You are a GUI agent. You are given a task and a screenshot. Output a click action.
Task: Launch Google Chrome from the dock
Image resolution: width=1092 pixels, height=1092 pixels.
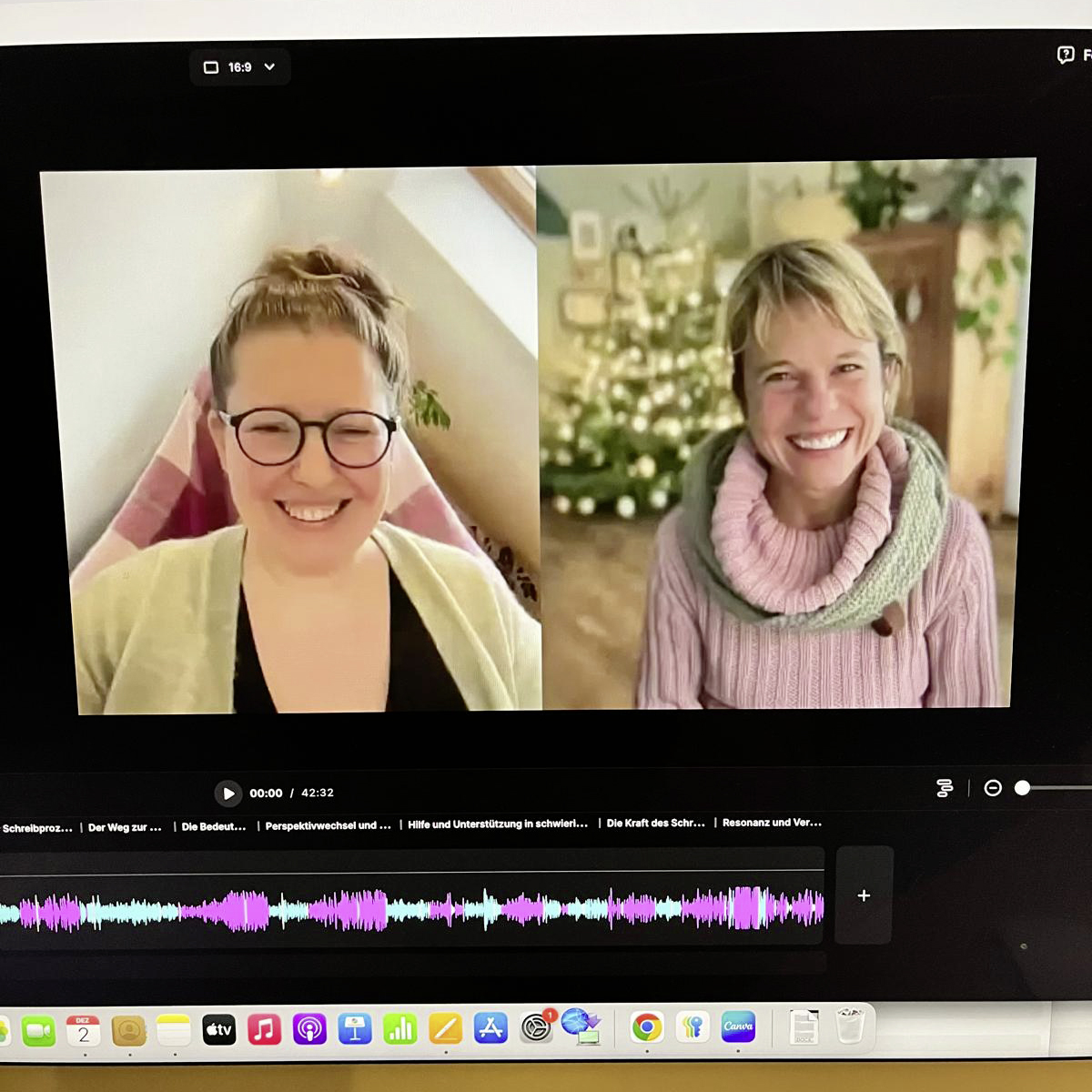click(x=647, y=1028)
